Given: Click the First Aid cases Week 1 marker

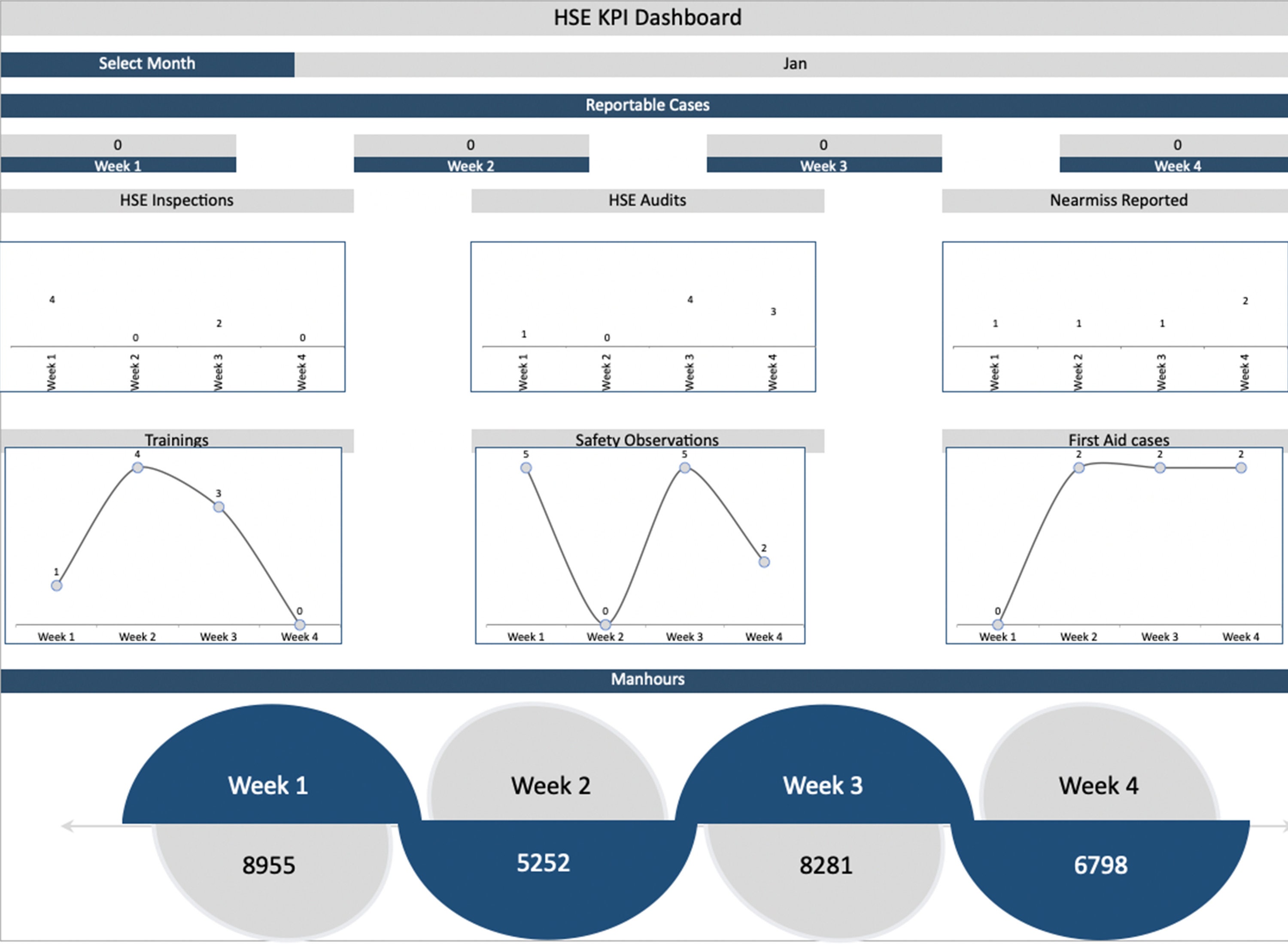Looking at the screenshot, I should 997,624.
